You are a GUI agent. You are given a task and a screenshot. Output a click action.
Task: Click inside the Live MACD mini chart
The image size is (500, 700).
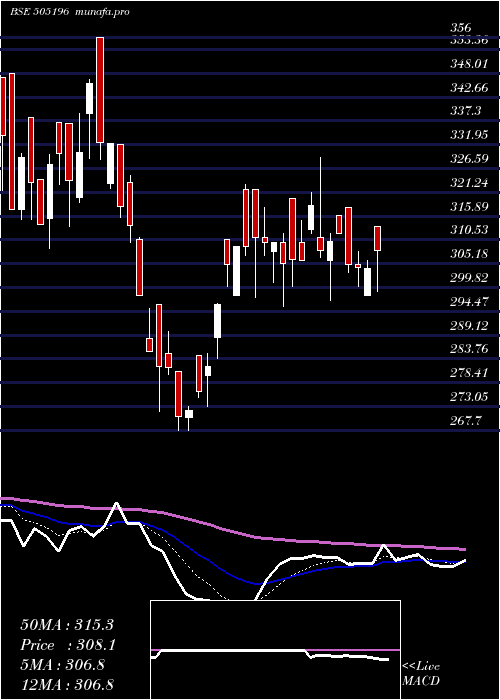275,650
